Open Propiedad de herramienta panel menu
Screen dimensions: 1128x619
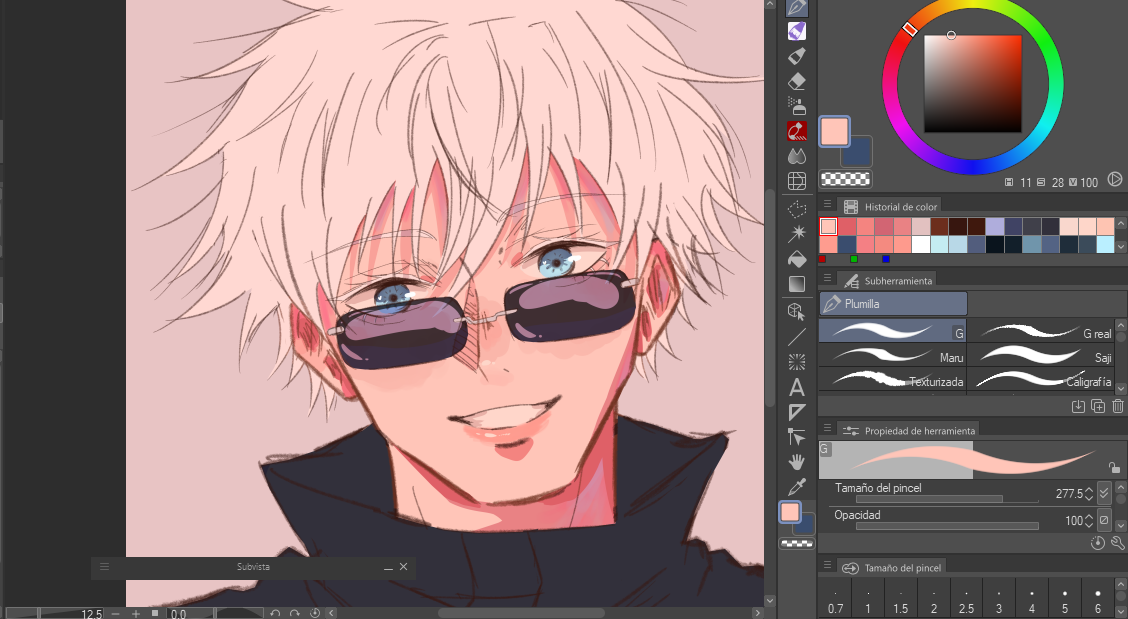[x=827, y=428]
